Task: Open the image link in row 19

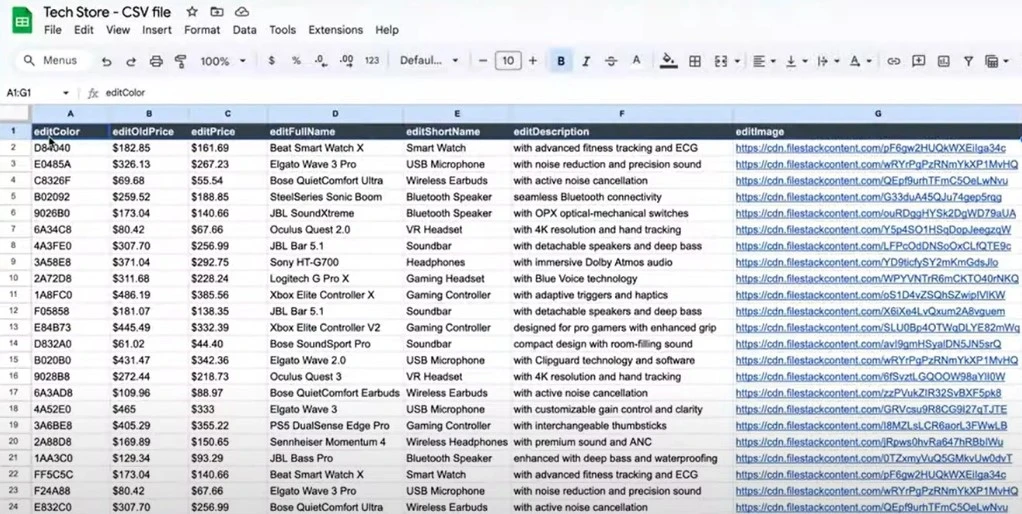Action: 871,425
